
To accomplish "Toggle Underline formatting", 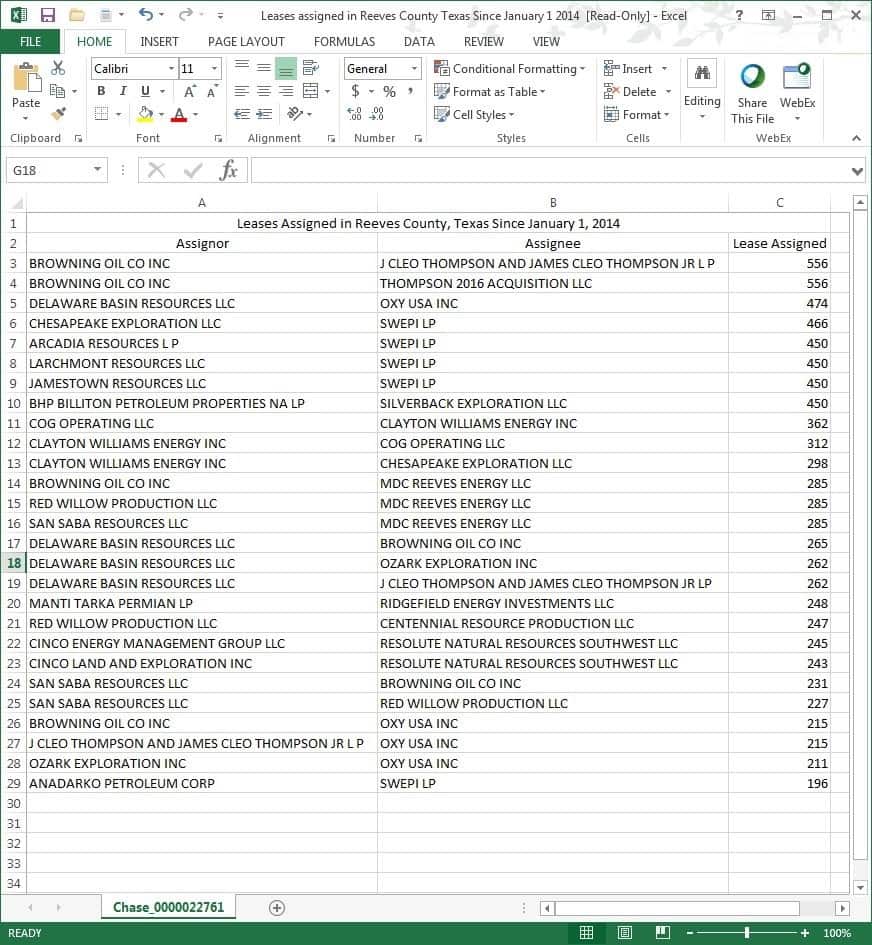I will 145,91.
